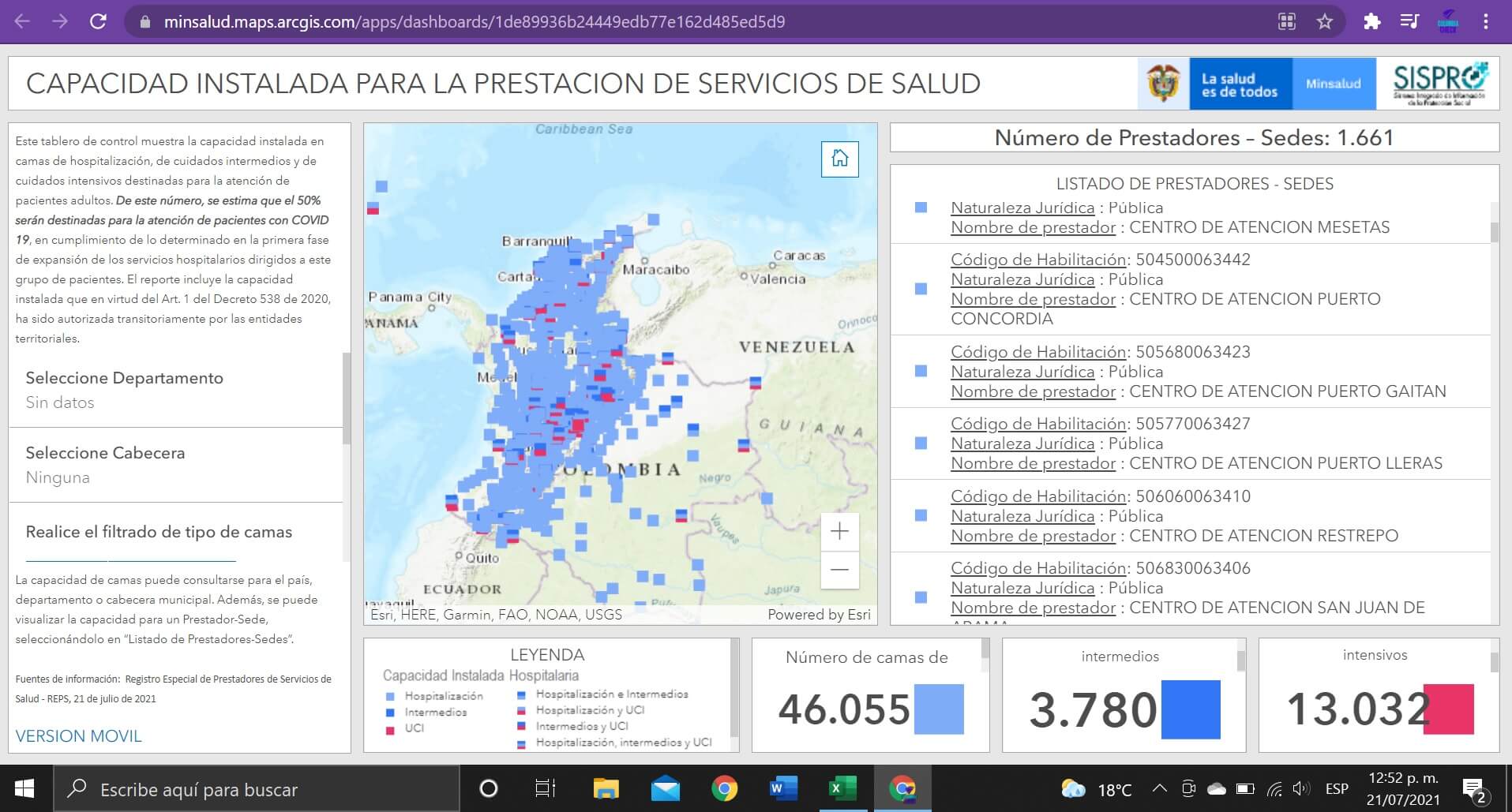Screen dimensions: 1512x812
Task: Open the Chrome three-dot menu
Action: tap(1486, 21)
